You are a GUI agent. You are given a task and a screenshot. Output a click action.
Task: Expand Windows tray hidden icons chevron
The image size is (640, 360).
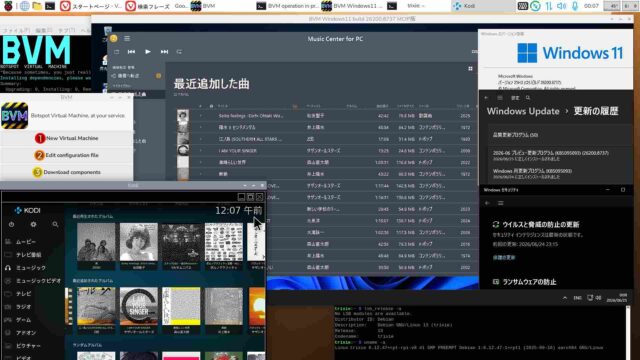[x=565, y=298]
